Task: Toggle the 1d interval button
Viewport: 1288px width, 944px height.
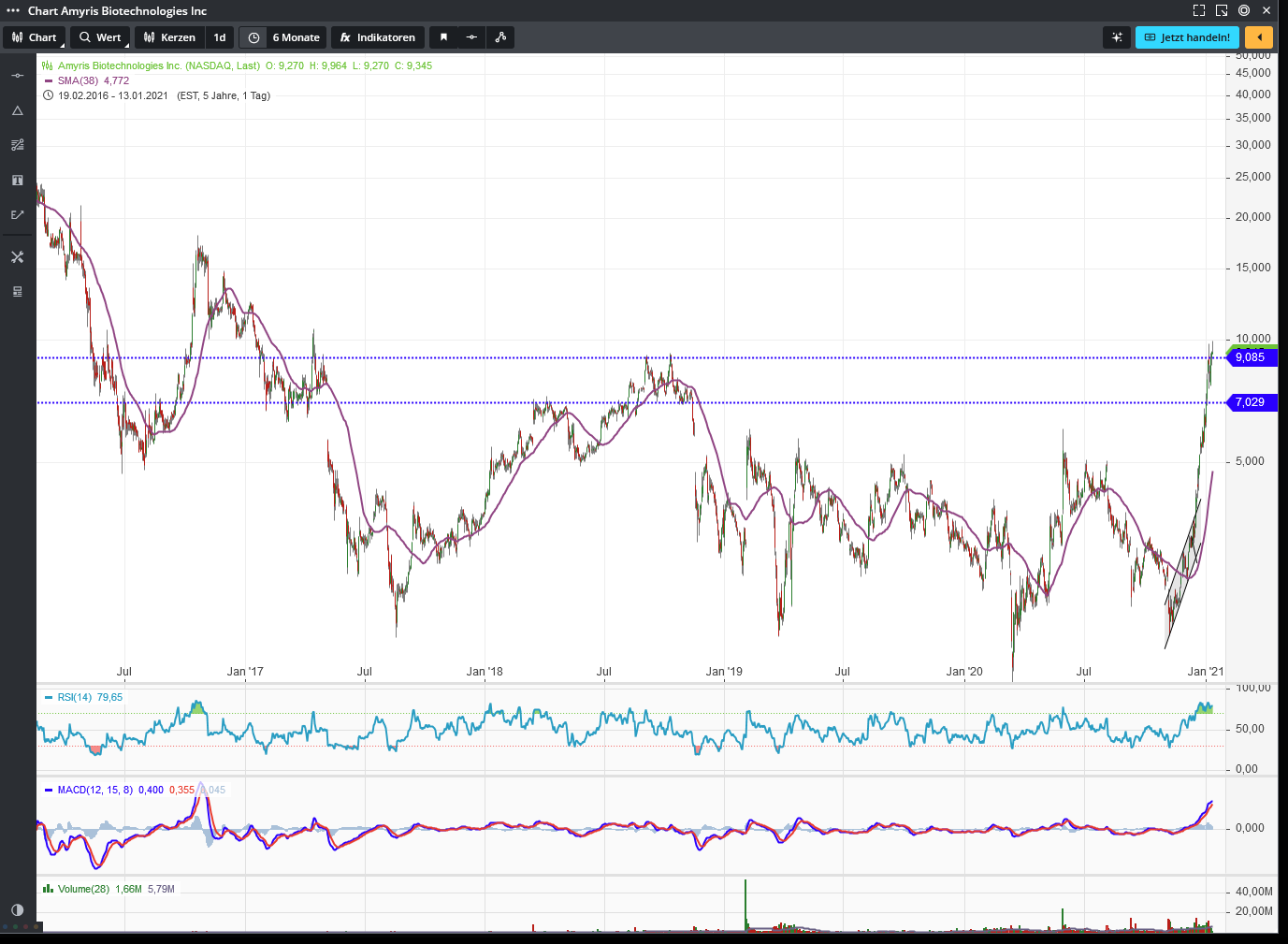Action: pyautogui.click(x=220, y=37)
